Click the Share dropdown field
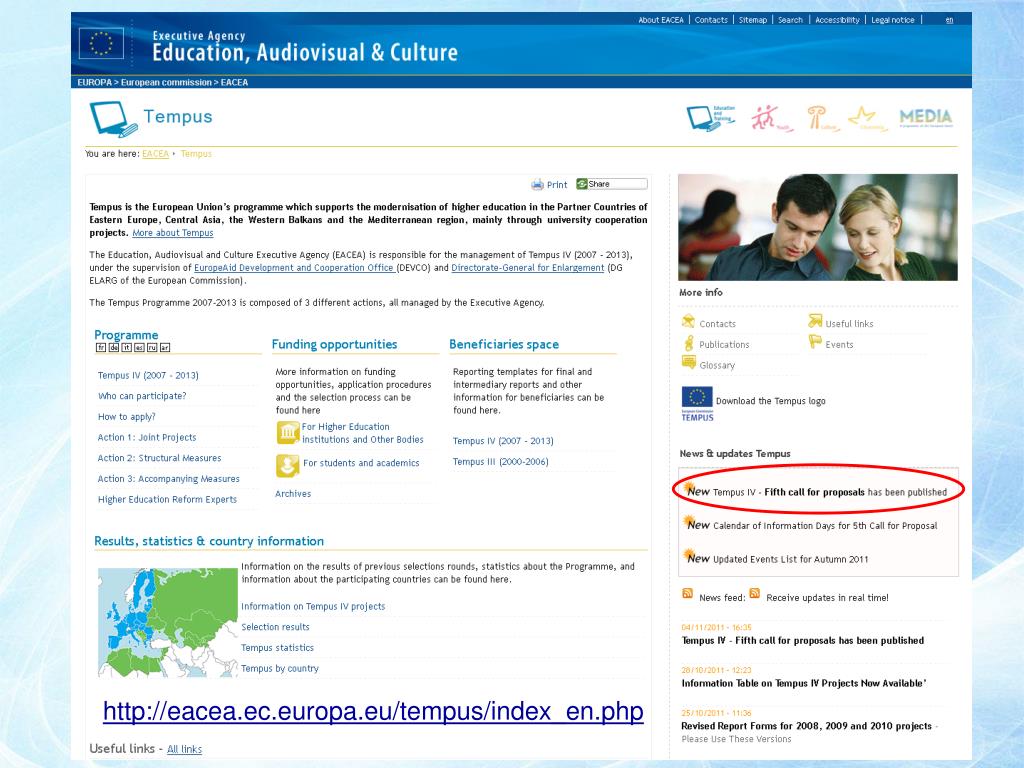Screen dimensions: 1024x768 click(x=612, y=184)
